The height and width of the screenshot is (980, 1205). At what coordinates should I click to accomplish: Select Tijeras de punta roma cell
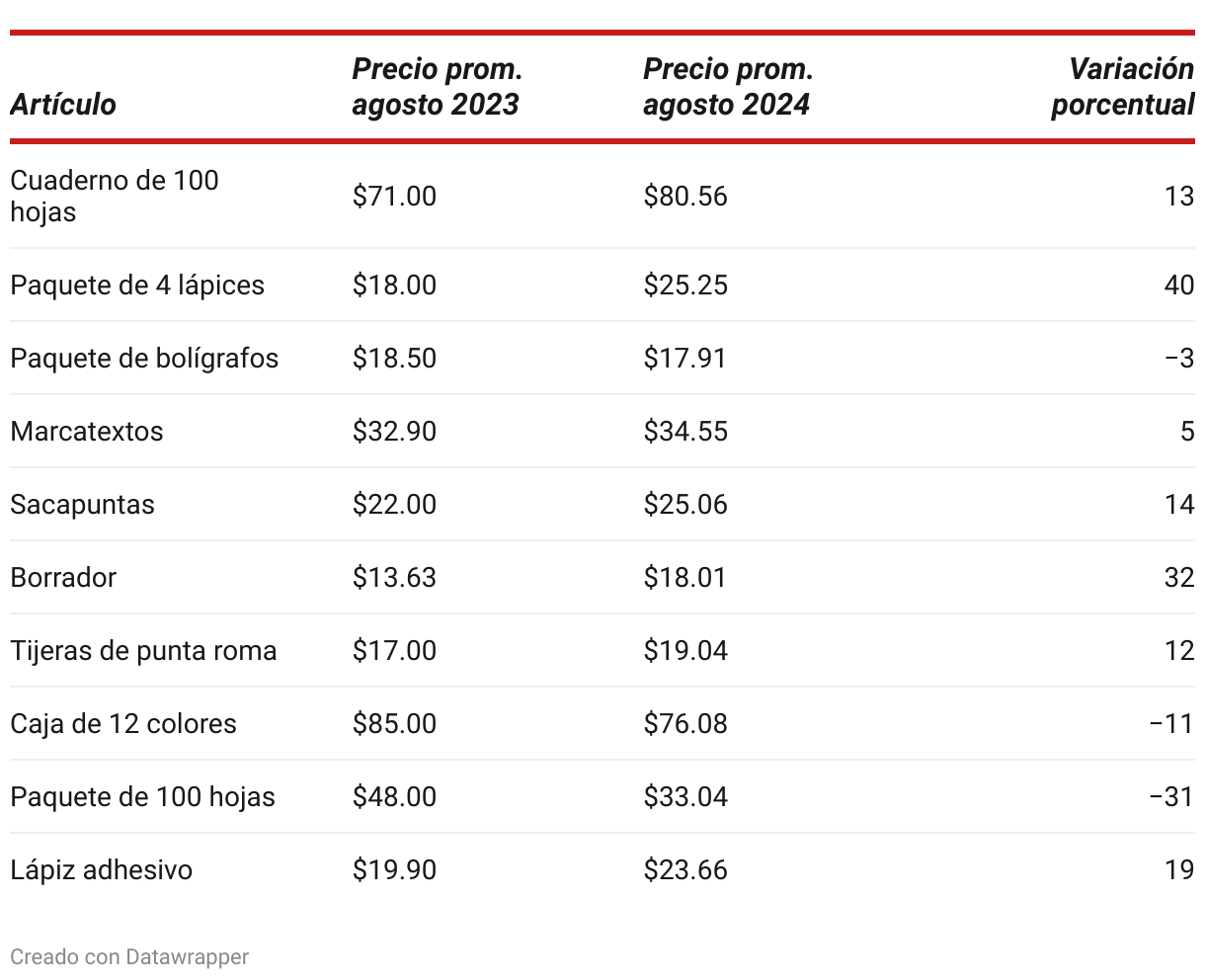(x=143, y=650)
